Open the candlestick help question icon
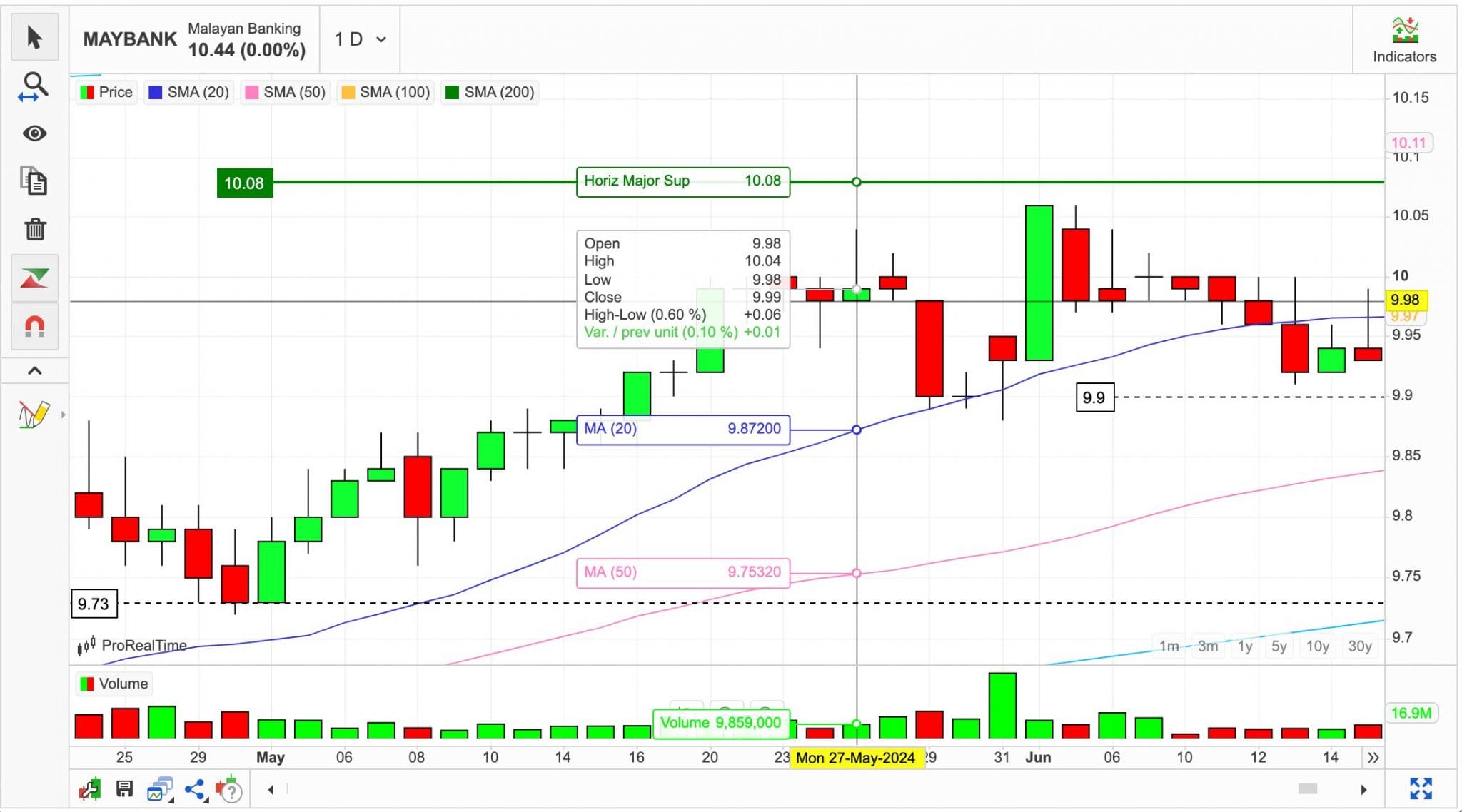This screenshot has height=812, width=1462. [229, 789]
